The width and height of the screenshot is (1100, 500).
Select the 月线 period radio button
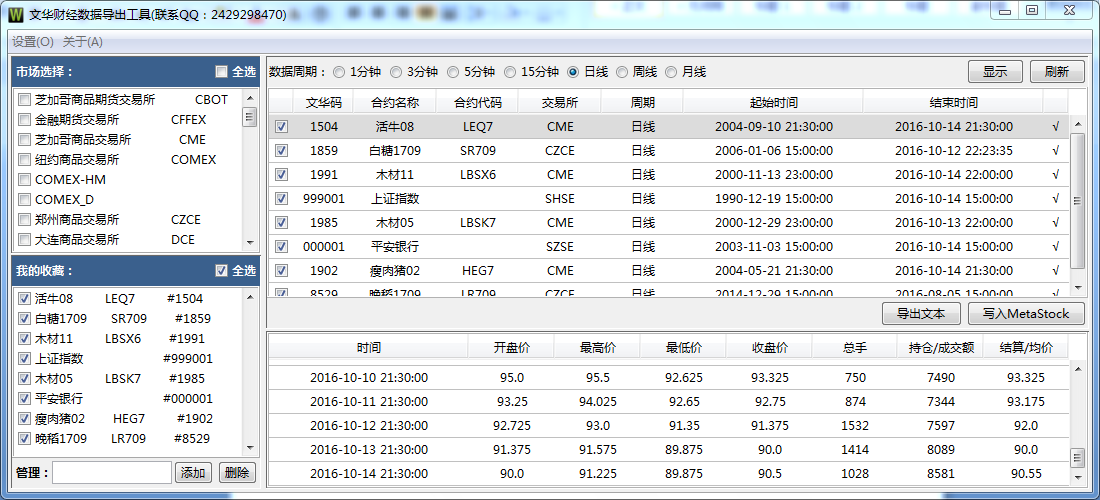[671, 72]
